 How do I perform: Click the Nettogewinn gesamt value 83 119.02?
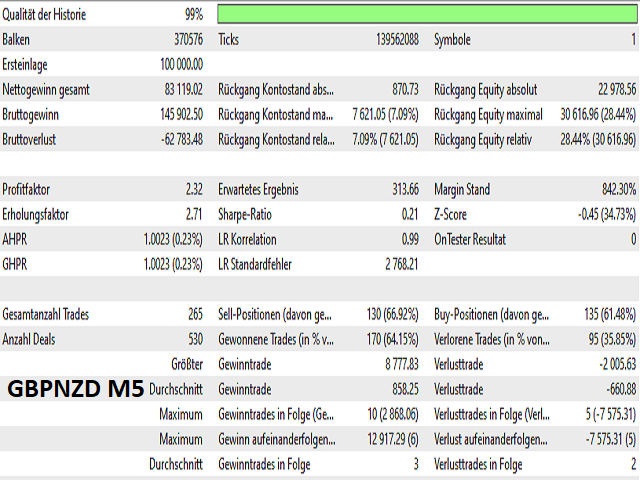(184, 89)
